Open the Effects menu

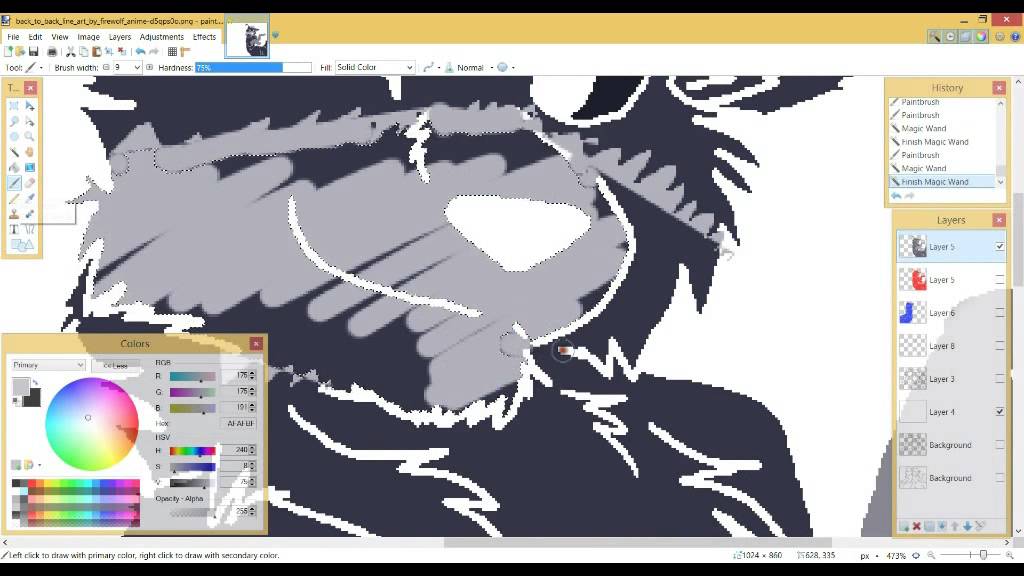point(204,37)
